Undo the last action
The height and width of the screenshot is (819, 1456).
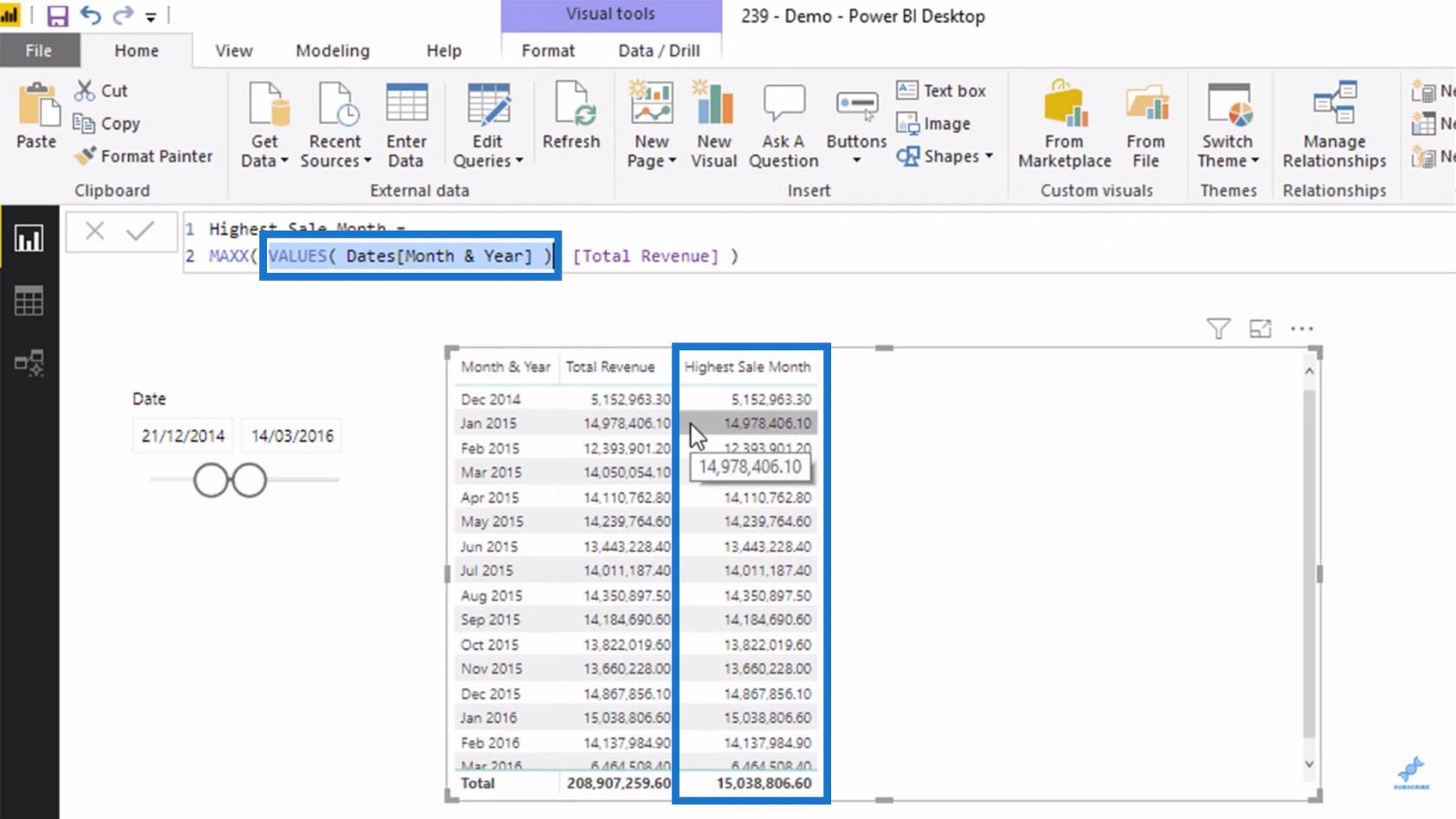coord(90,16)
